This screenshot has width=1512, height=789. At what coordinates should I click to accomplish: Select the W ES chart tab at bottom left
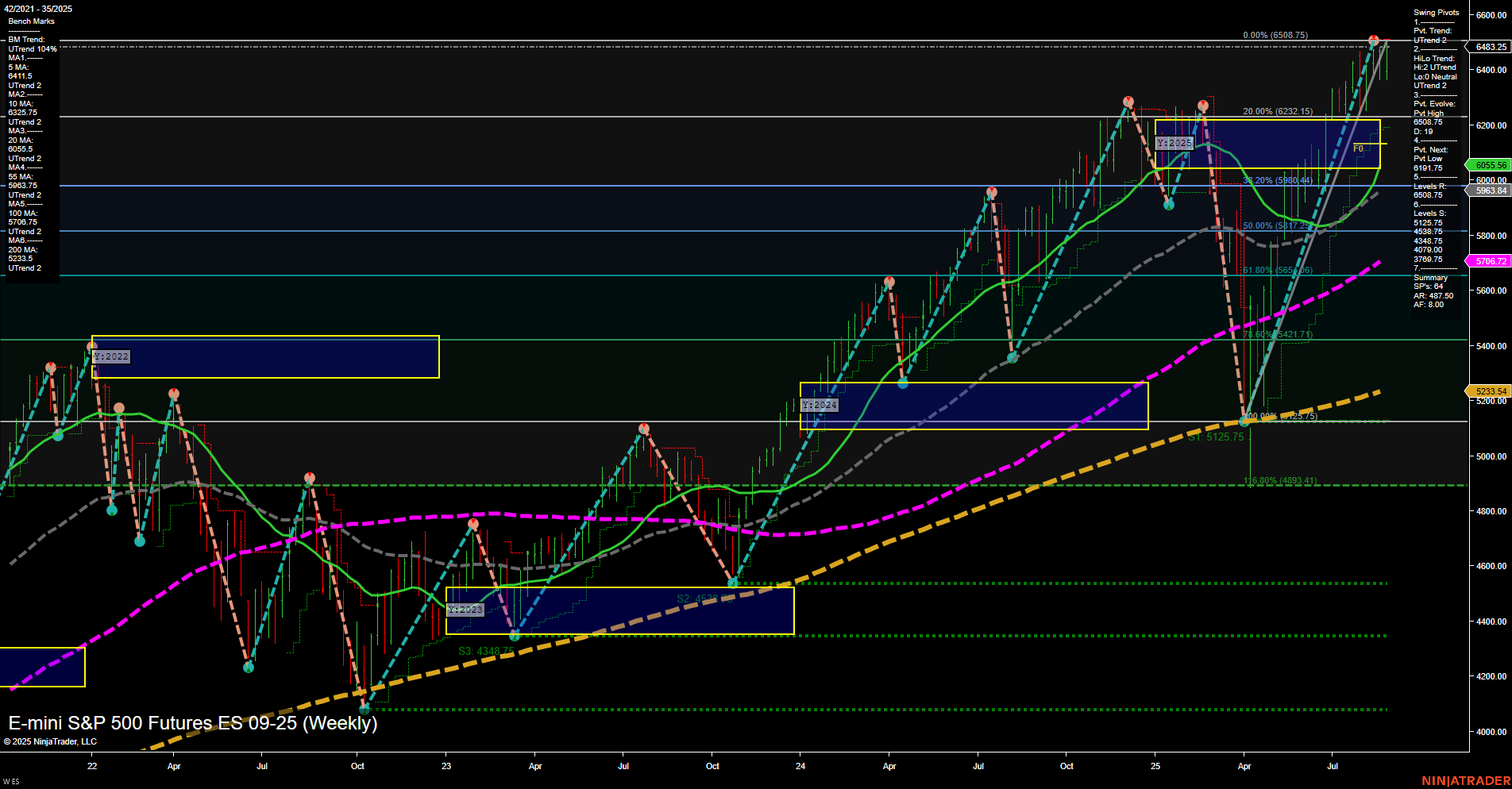click(10, 780)
